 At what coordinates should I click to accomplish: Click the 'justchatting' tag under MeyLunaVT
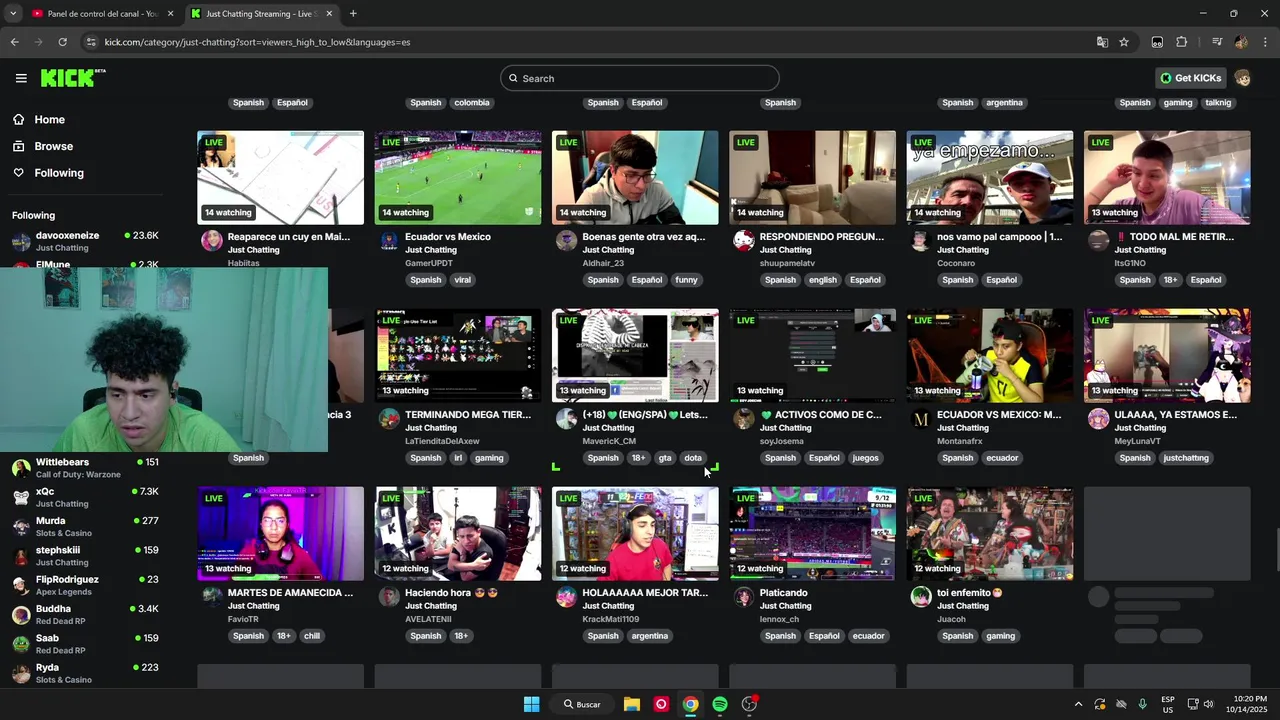point(1186,458)
